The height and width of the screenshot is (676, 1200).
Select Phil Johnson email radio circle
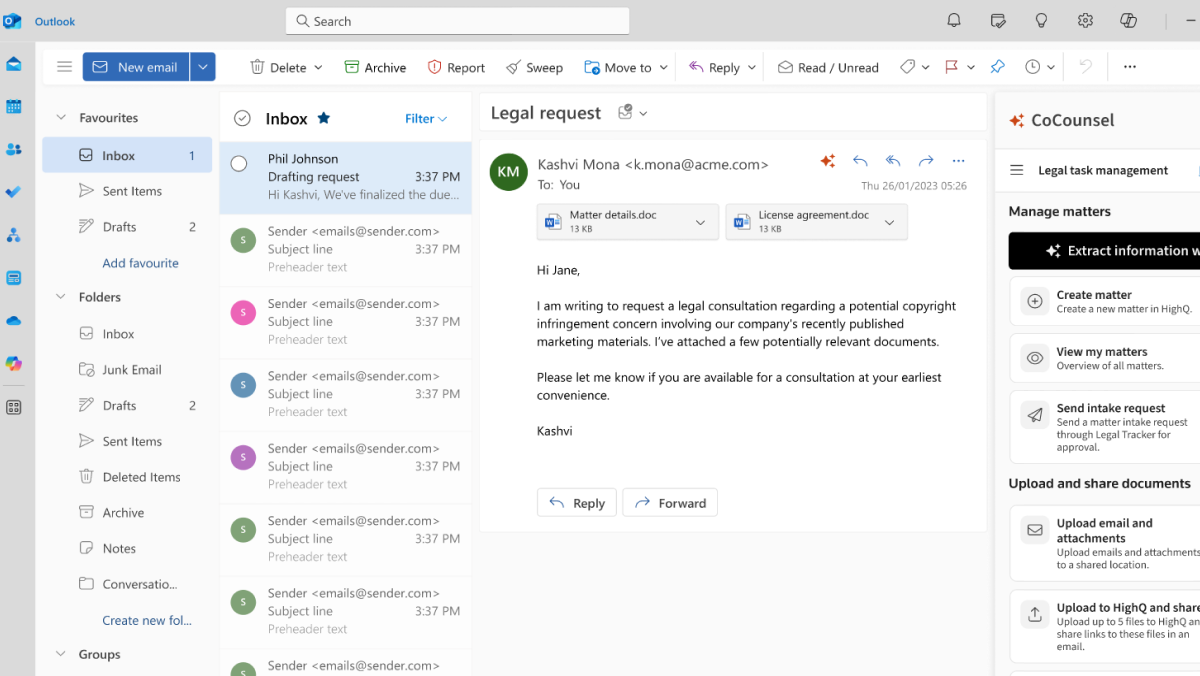point(239,164)
